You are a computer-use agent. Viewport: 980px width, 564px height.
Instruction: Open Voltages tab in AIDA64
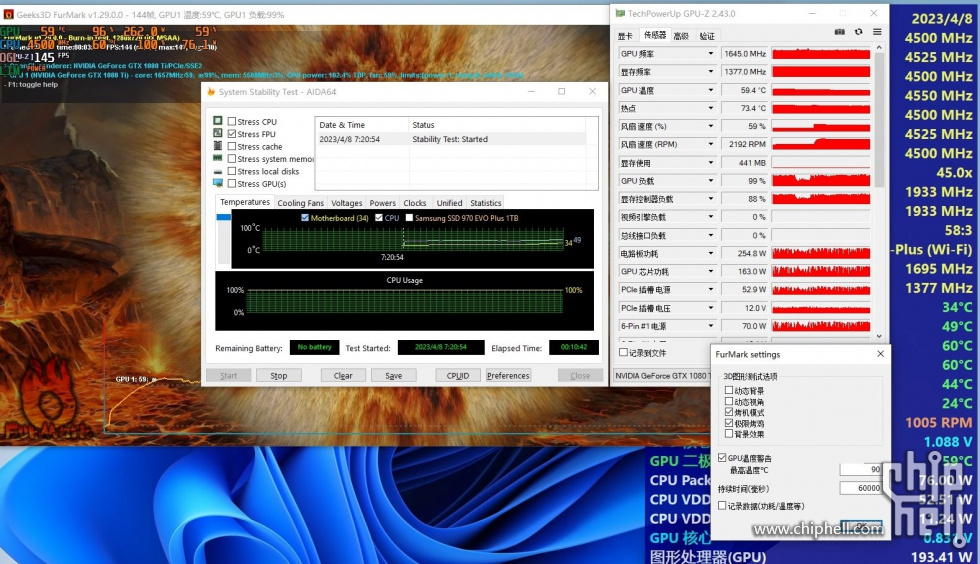click(347, 203)
